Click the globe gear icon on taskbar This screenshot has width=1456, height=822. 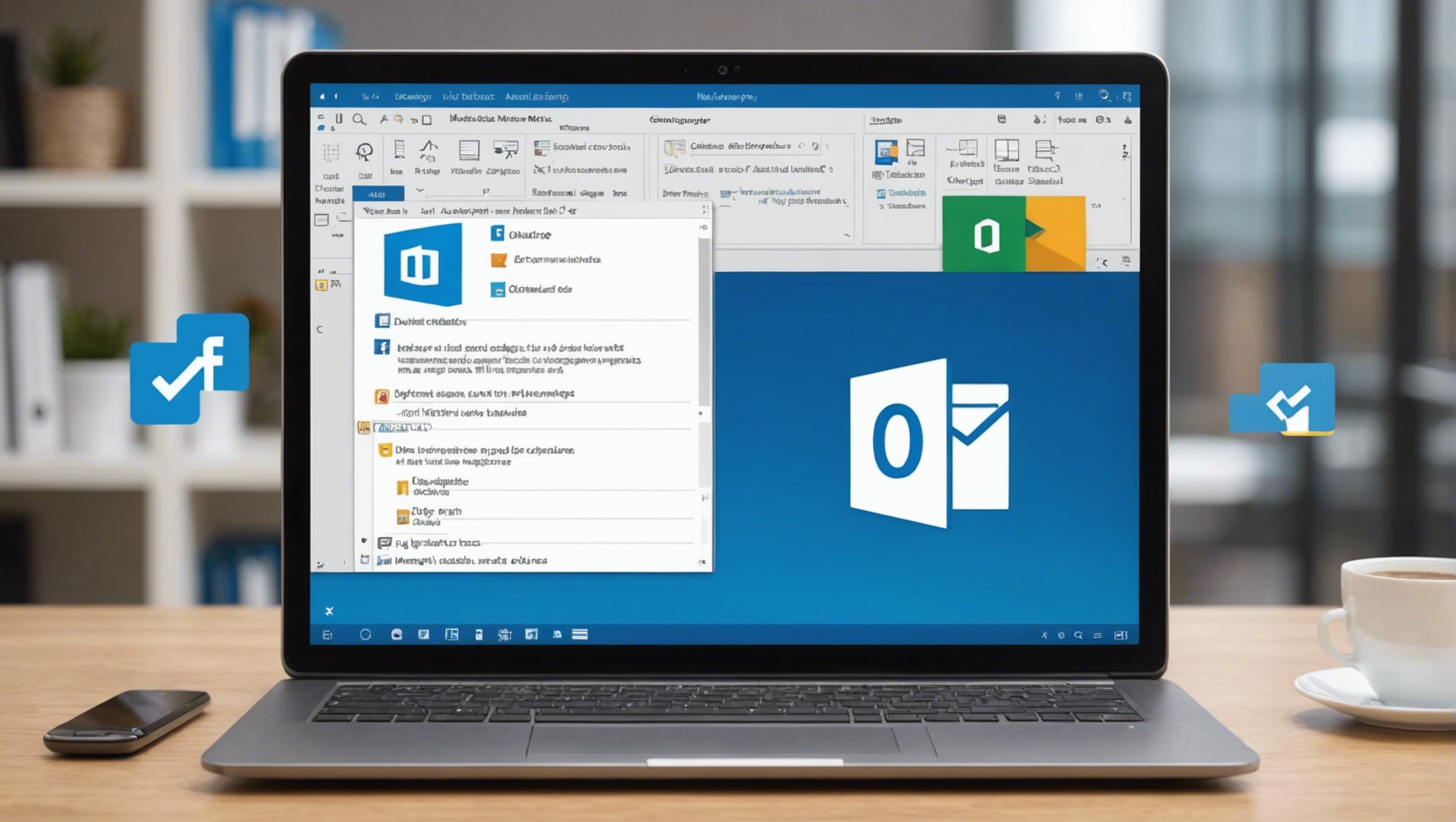point(505,634)
